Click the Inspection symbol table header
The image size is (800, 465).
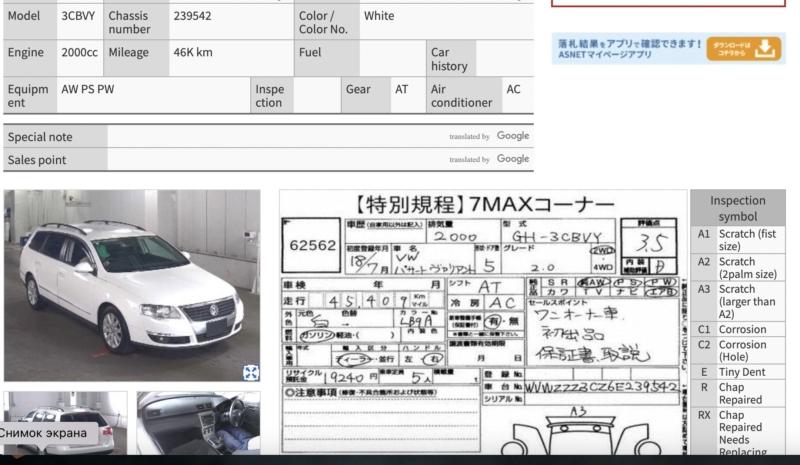pyautogui.click(x=737, y=208)
